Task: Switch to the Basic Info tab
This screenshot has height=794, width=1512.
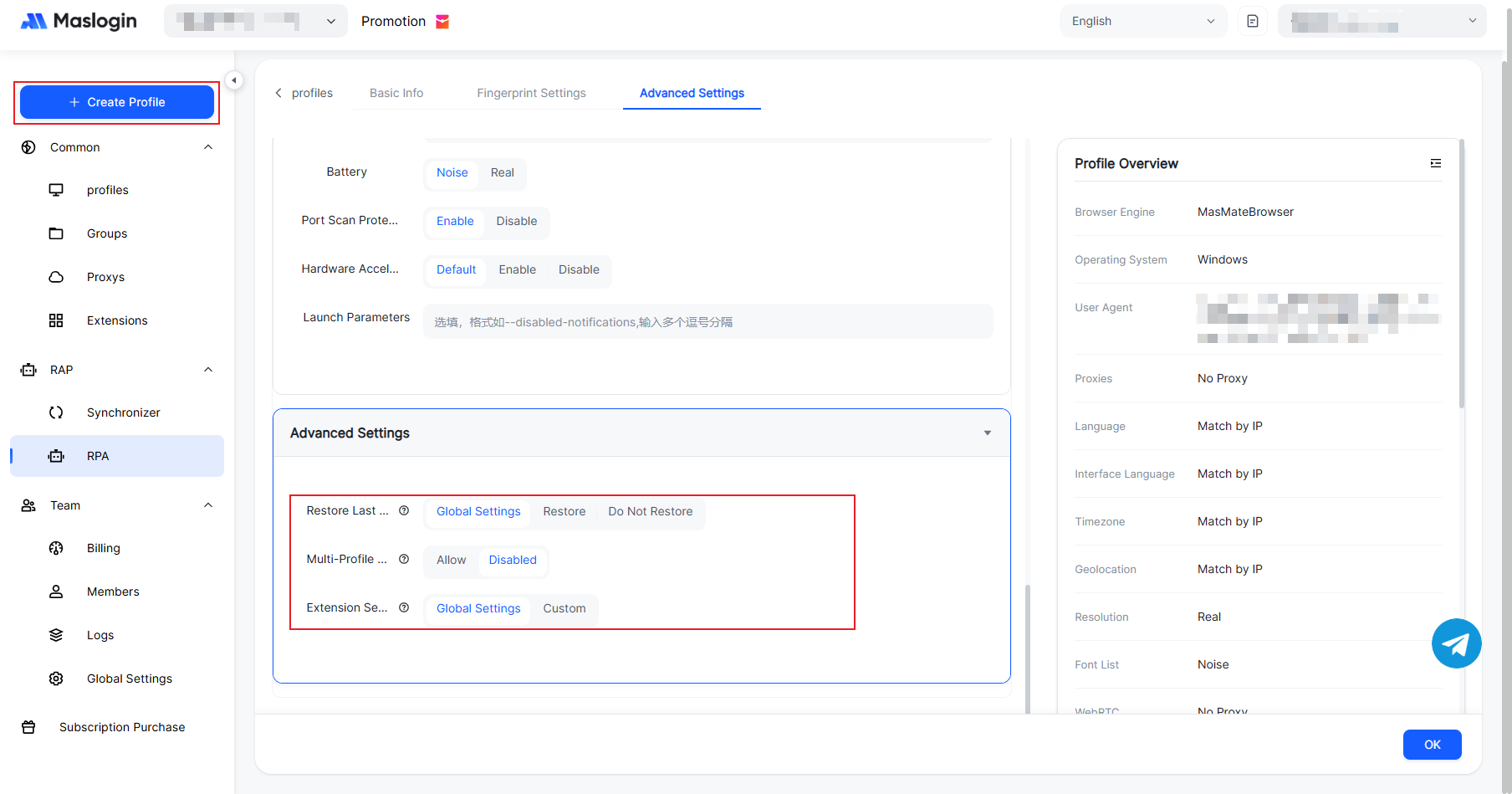Action: pyautogui.click(x=396, y=93)
